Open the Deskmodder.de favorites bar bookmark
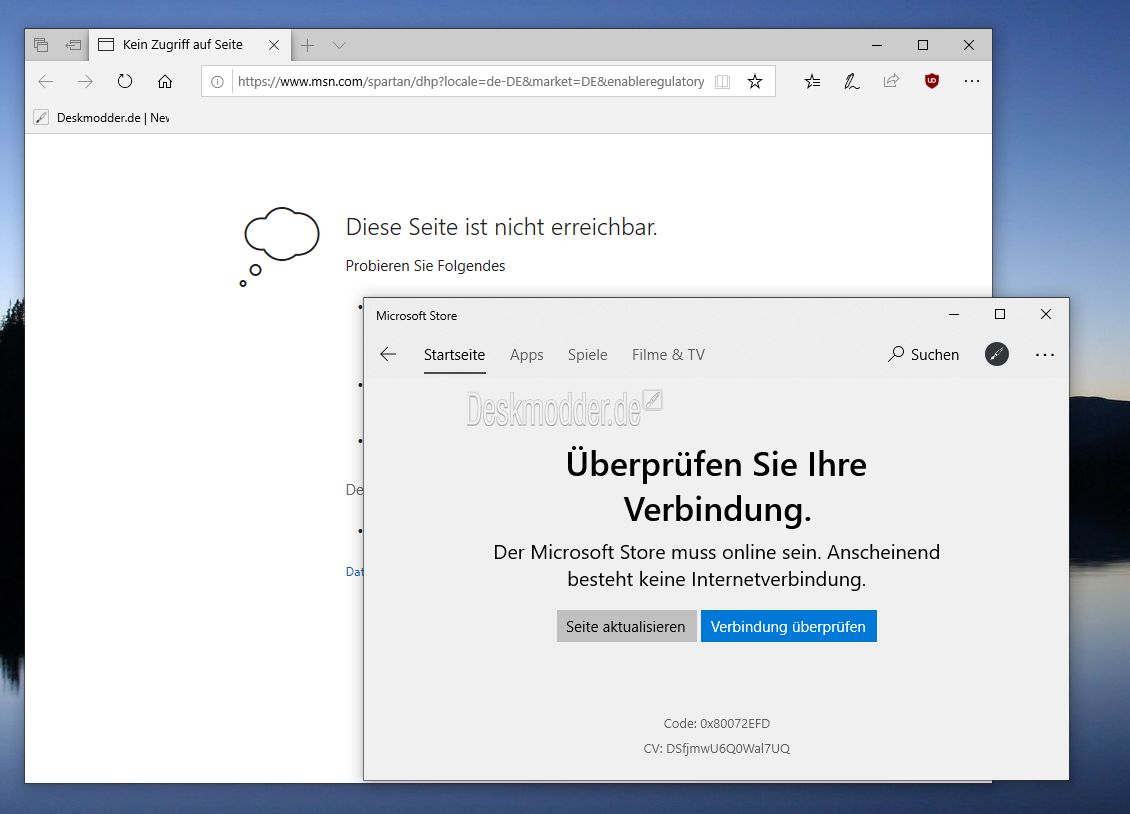The height and width of the screenshot is (814, 1130). [102, 117]
